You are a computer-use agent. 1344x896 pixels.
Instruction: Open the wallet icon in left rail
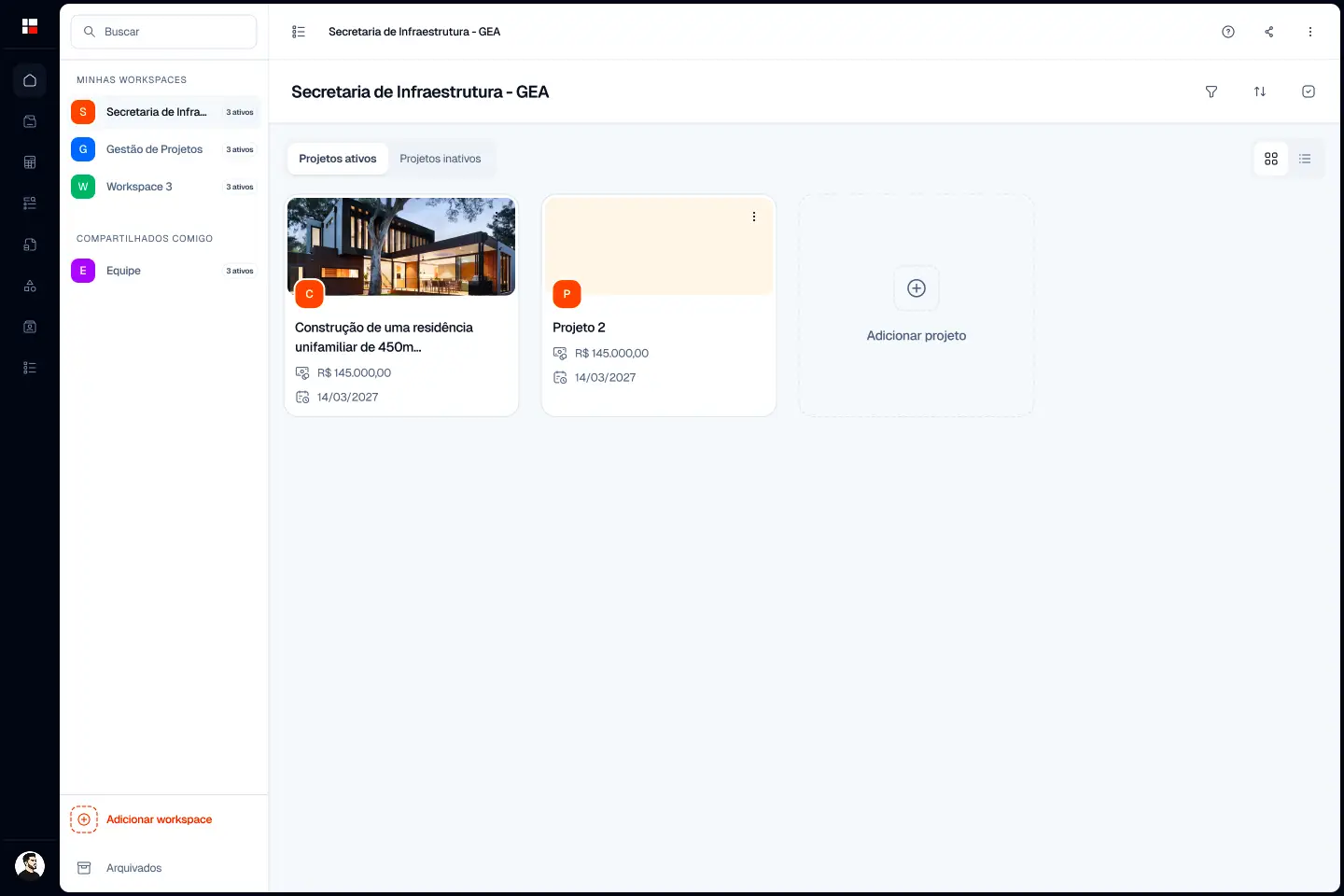tap(30, 121)
